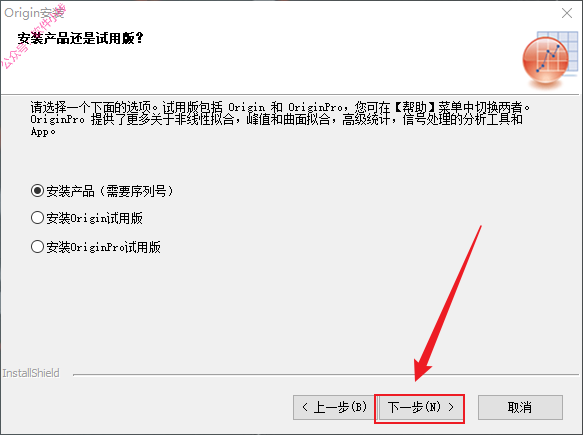Click the Origin安装 window title
Screen dimensions: 583x435
tap(34, 13)
